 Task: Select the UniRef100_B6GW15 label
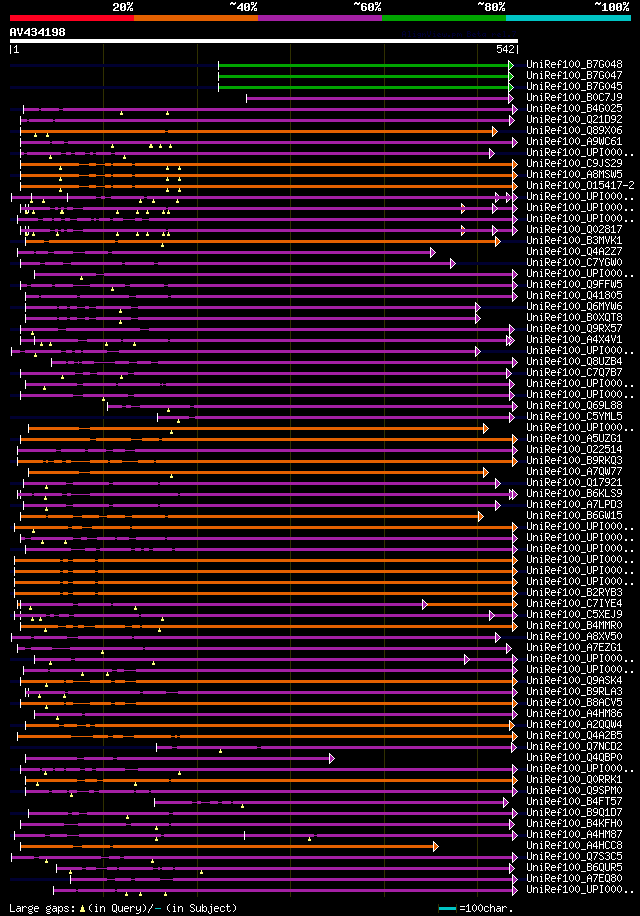pos(574,515)
